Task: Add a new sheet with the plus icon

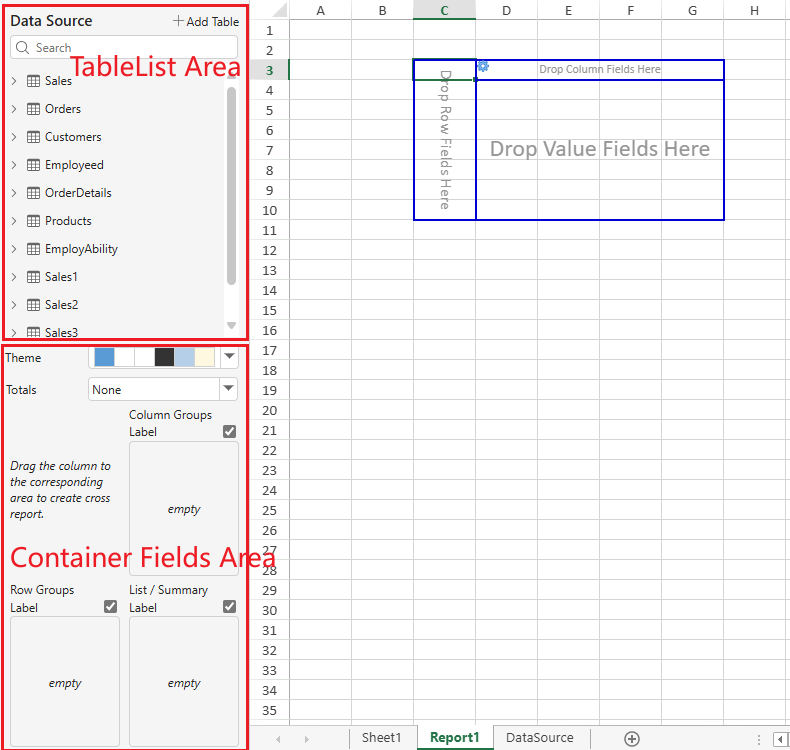Action: (x=631, y=738)
